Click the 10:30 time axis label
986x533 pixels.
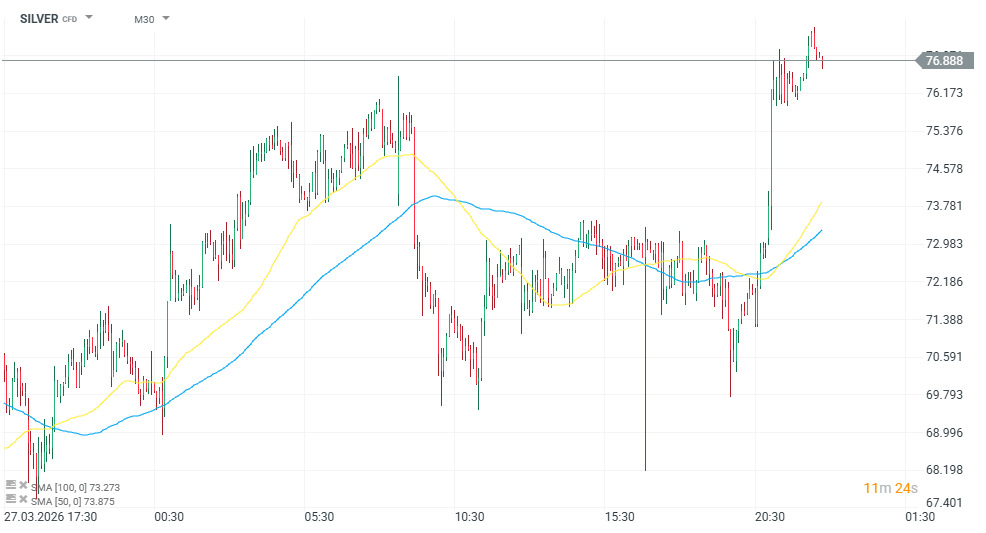tap(469, 517)
